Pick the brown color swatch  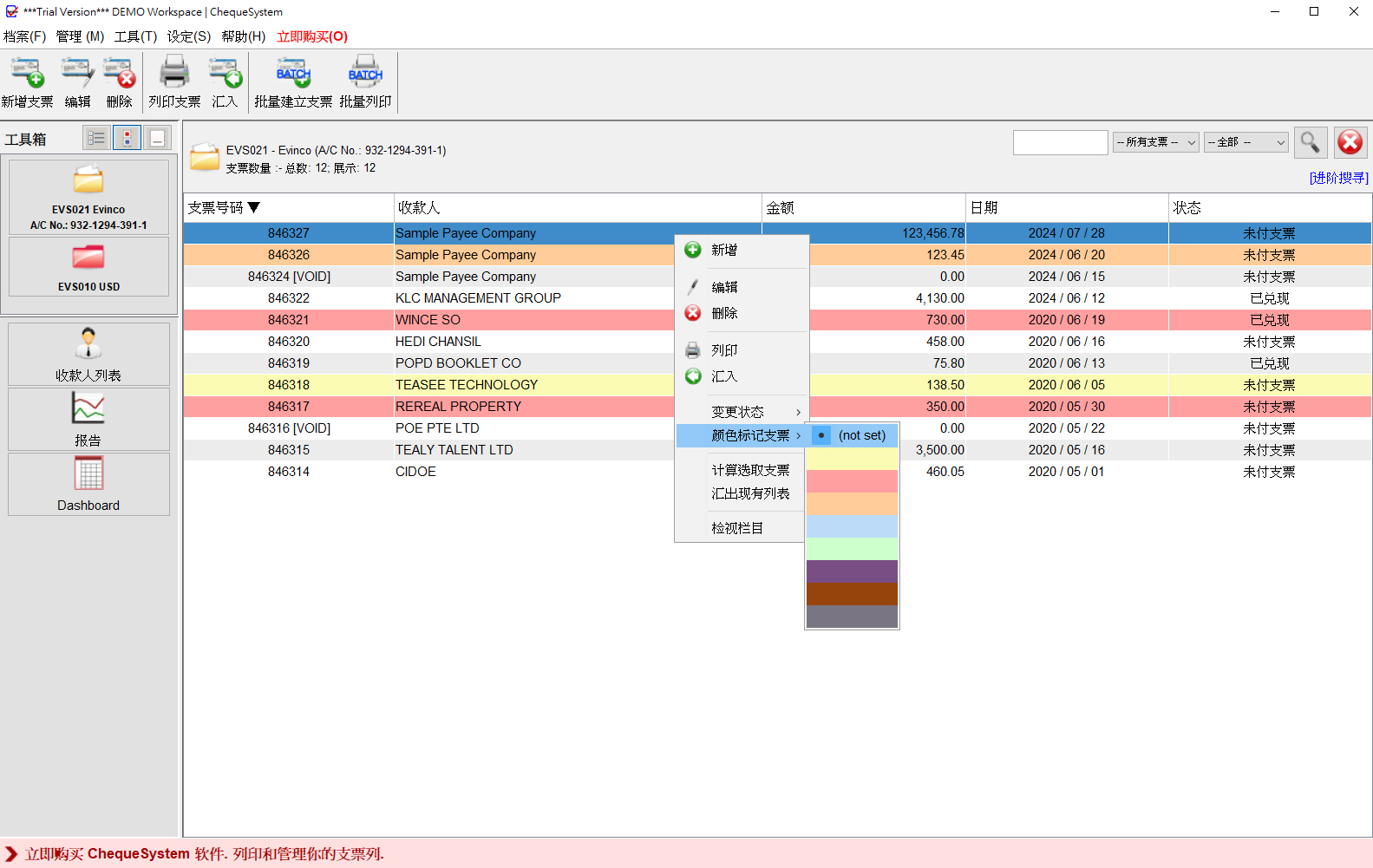(852, 594)
